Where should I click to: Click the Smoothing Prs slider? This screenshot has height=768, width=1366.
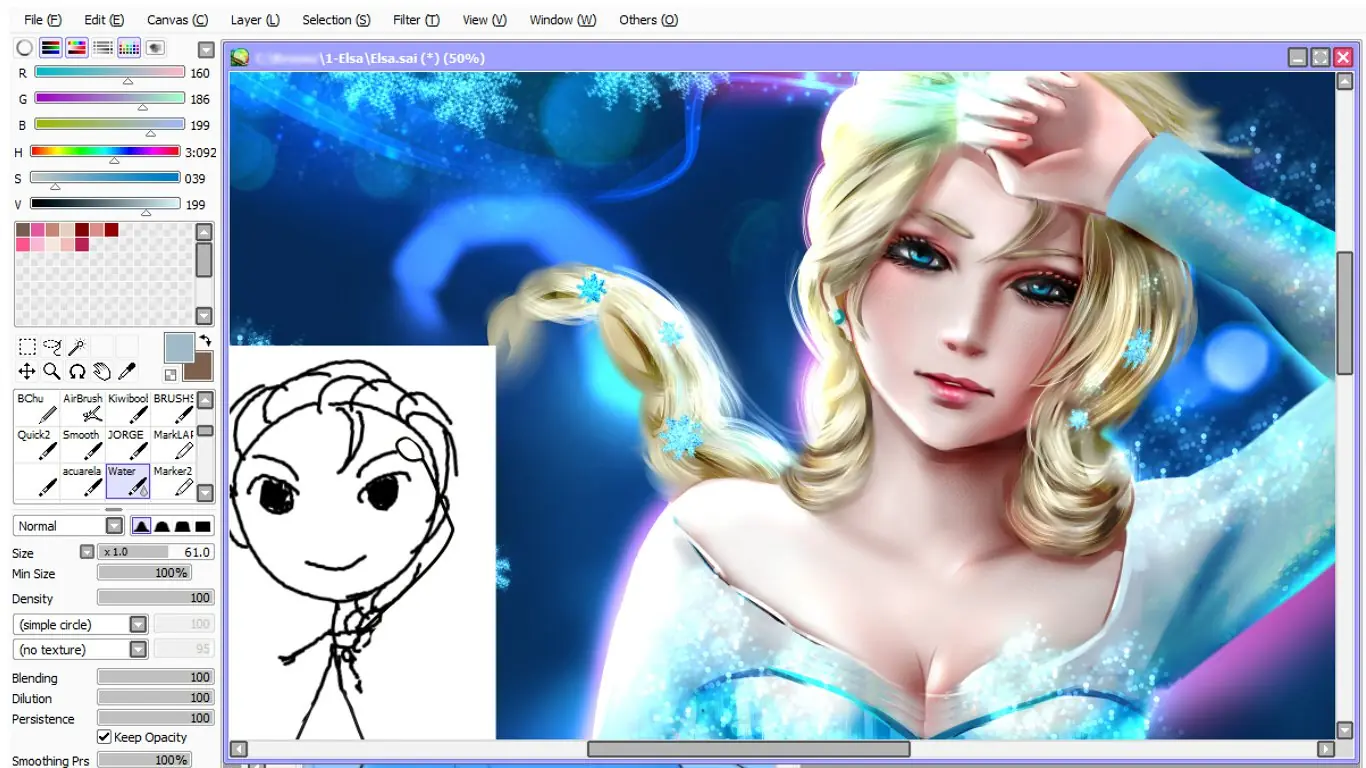click(143, 760)
